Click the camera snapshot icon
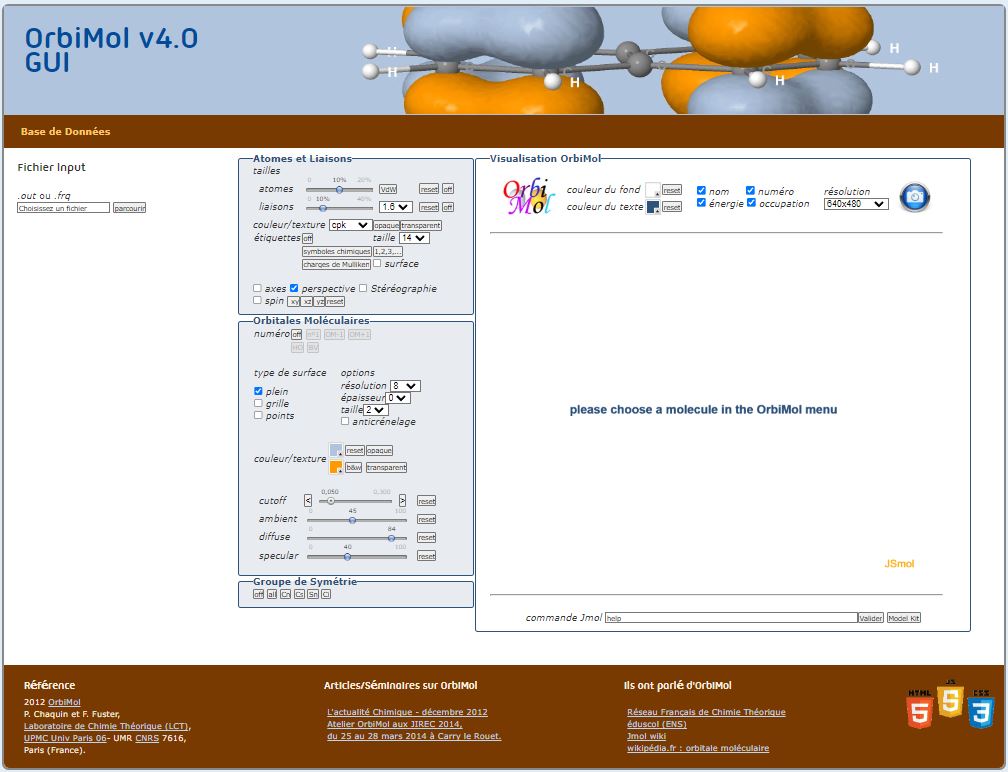Screen dimensions: 1008x772 pos(914,197)
